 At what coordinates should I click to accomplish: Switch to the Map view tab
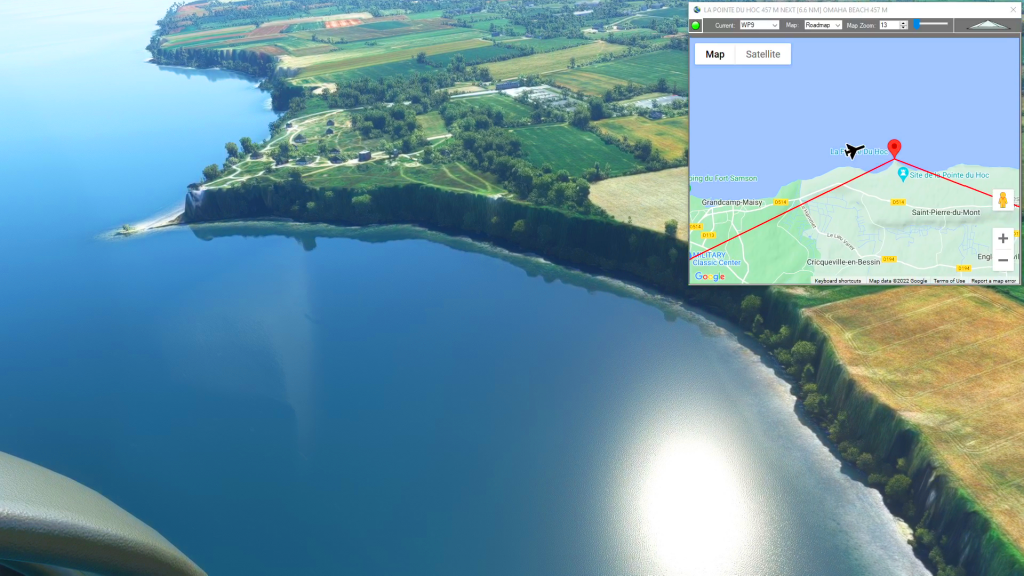(715, 54)
